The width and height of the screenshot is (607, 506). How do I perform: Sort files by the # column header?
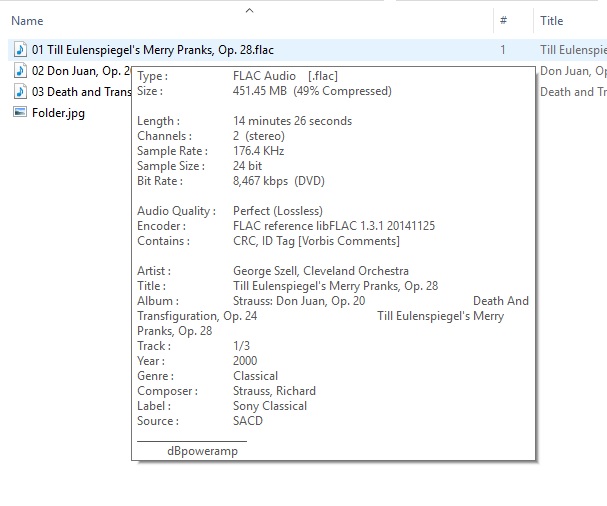click(x=503, y=21)
